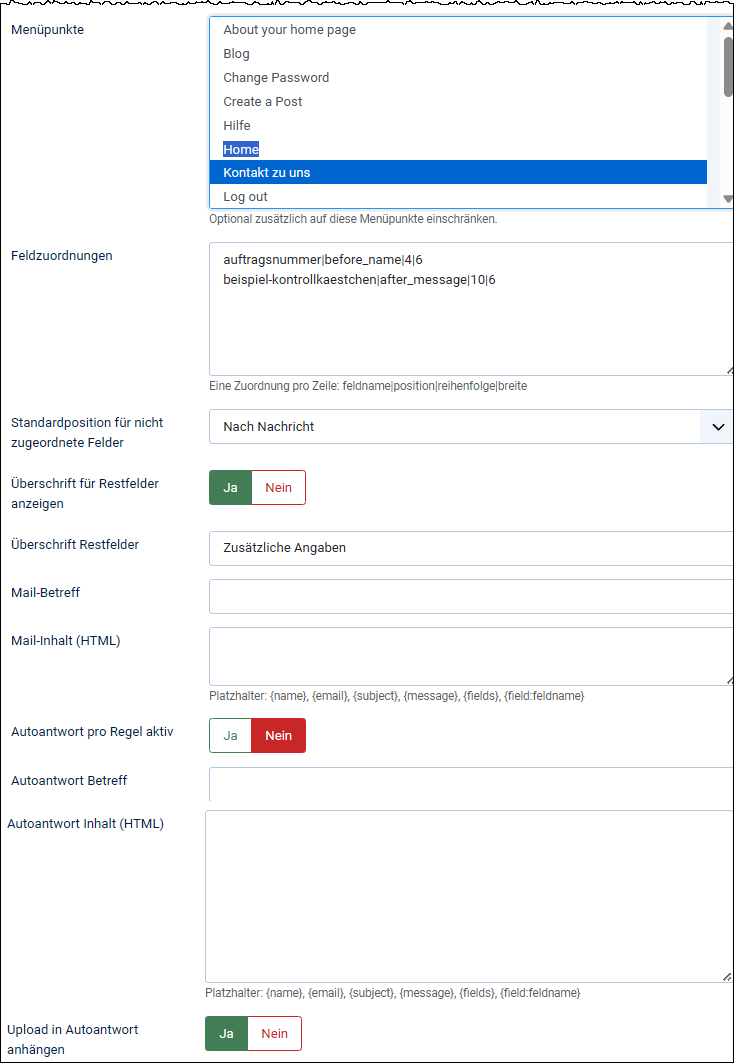The height and width of the screenshot is (1063, 734).
Task: Enable Autoantwort pro Regel with Ja
Action: (x=230, y=736)
